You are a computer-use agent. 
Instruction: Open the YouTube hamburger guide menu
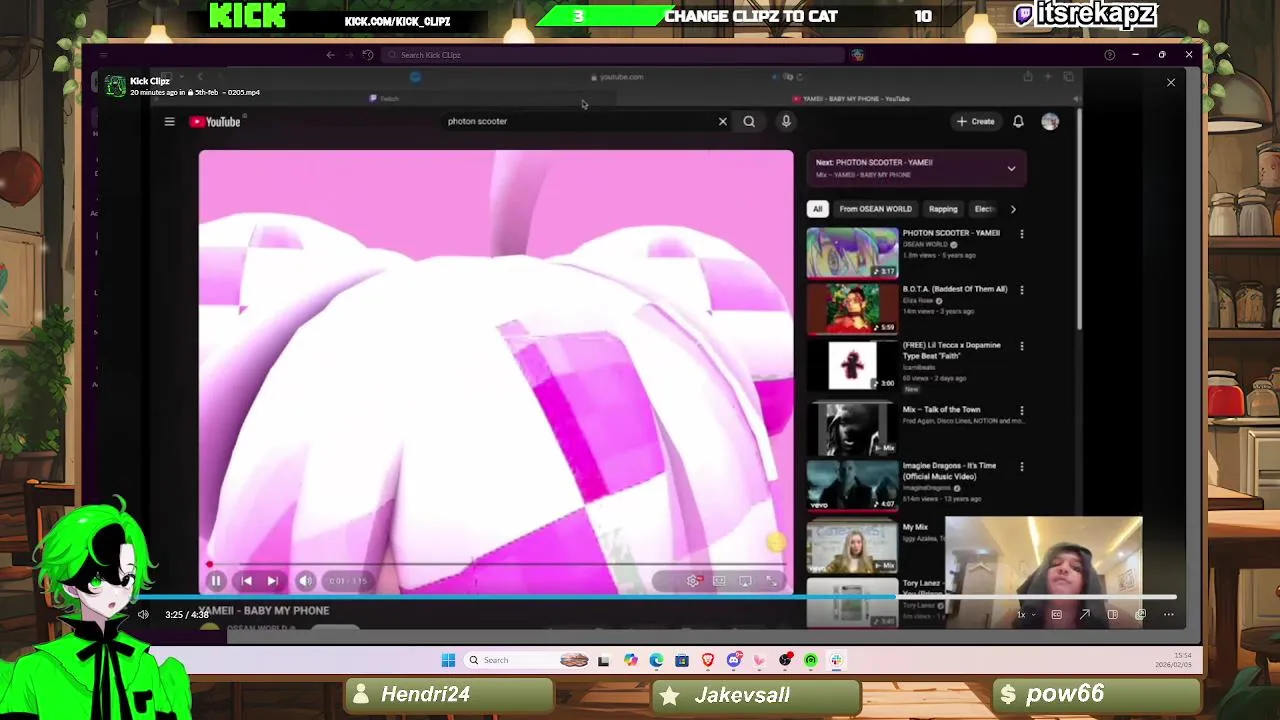coord(169,121)
